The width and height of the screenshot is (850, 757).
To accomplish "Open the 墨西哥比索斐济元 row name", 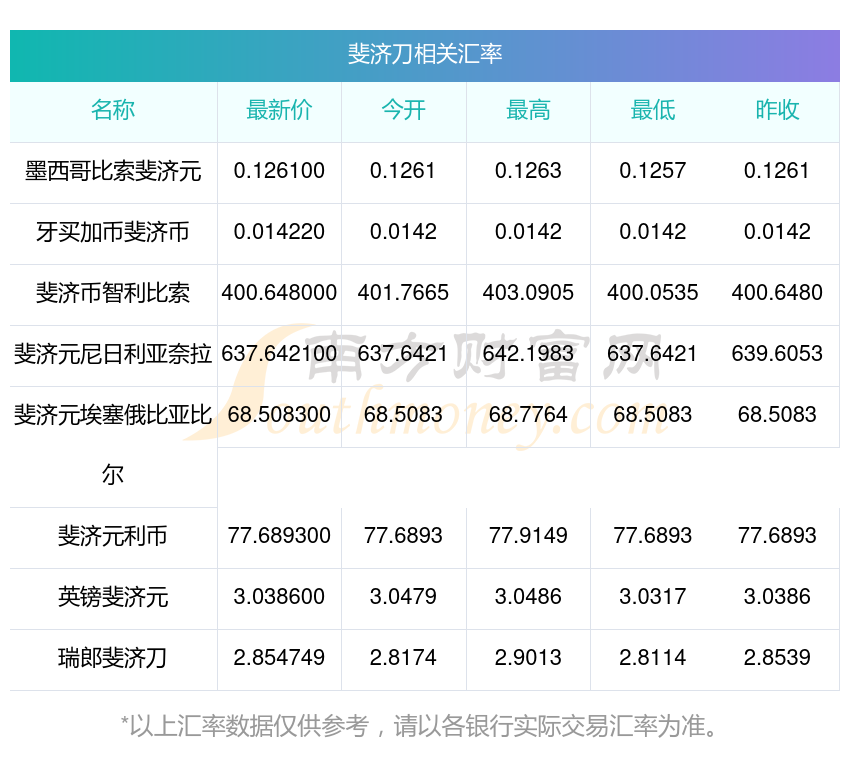I will (x=113, y=172).
